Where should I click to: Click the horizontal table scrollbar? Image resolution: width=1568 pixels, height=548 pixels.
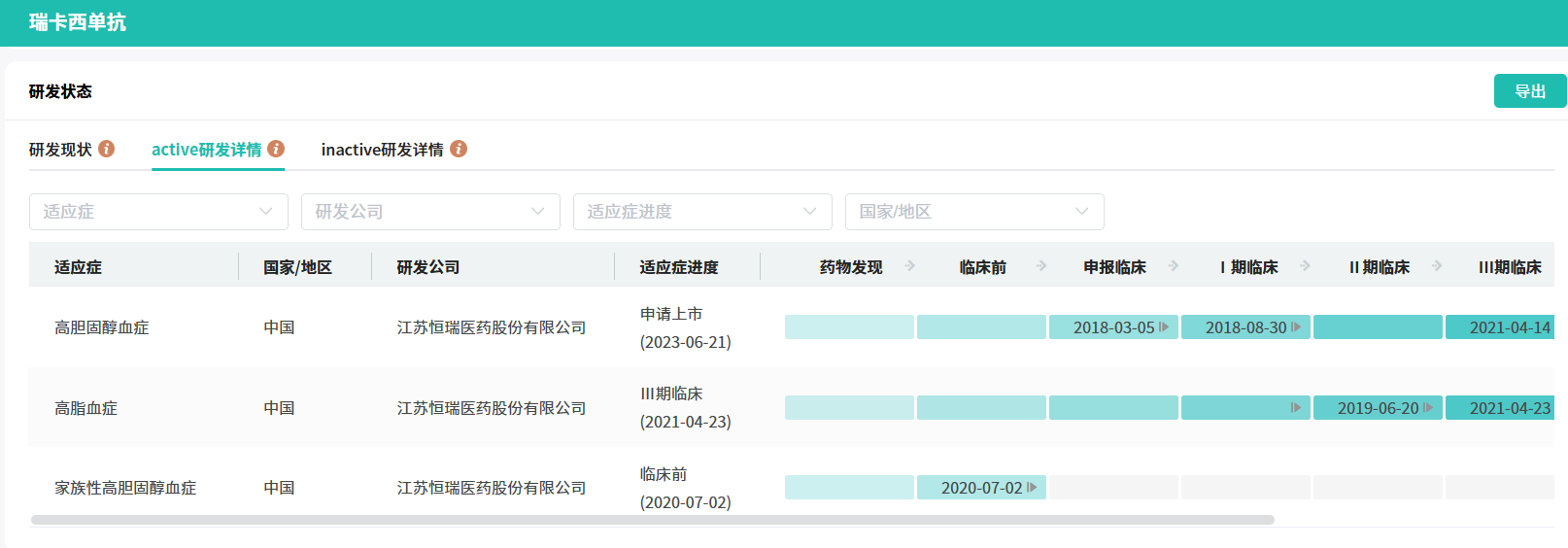tap(652, 520)
